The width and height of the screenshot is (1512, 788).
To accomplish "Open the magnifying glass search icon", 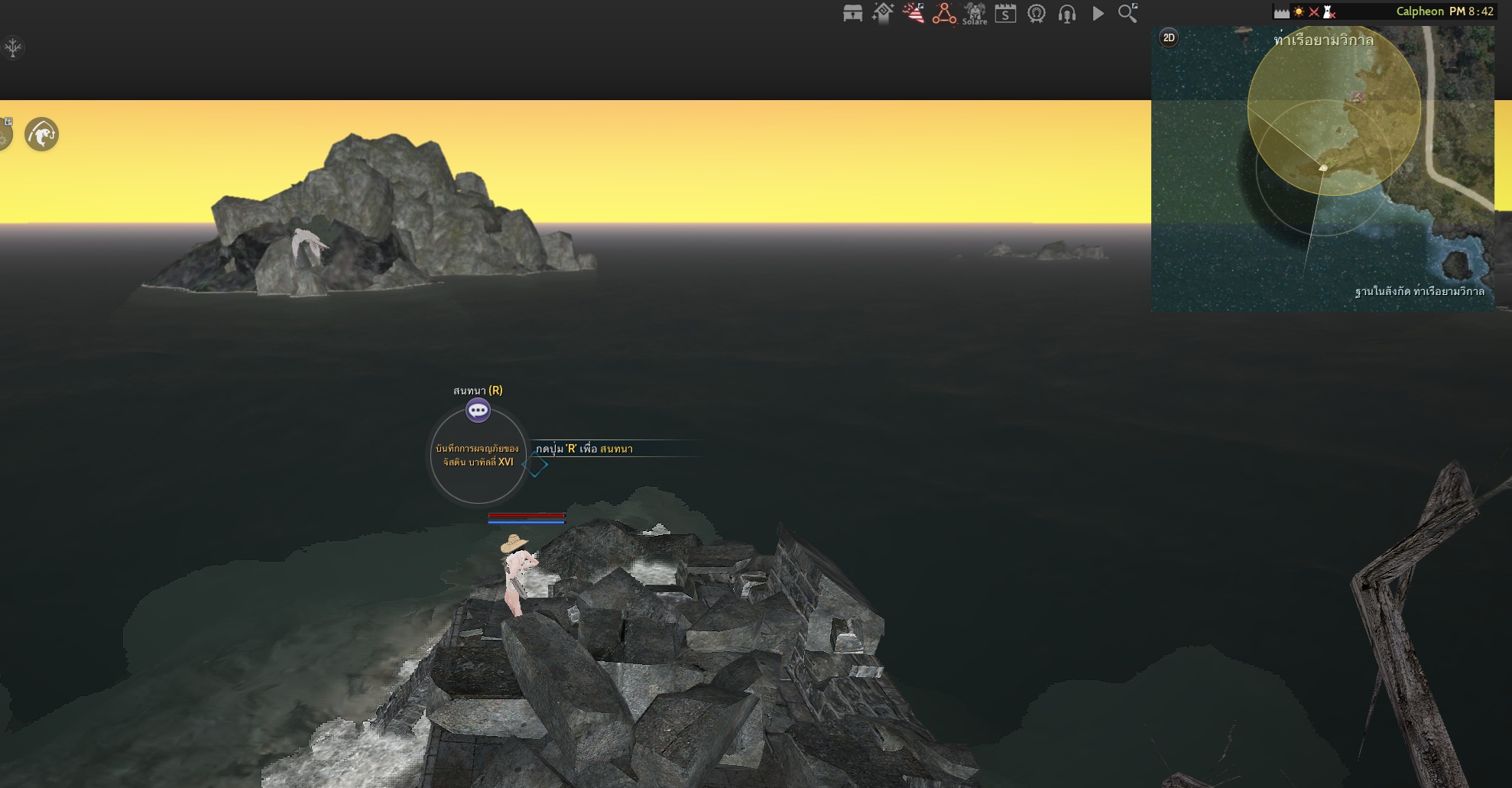I will point(1128,13).
